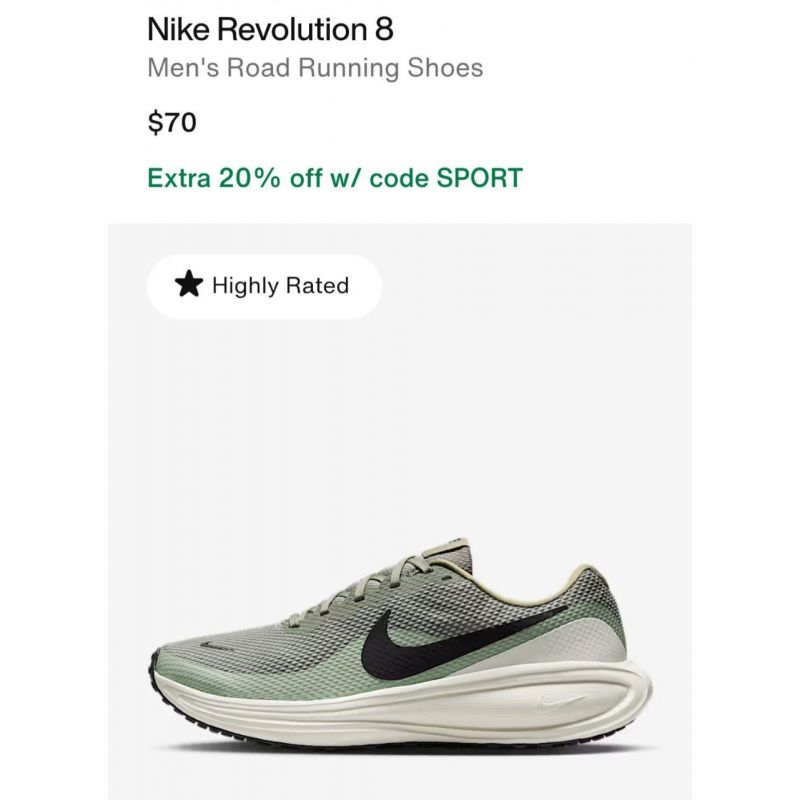Click the word Revolution in the title
This screenshot has width=800, height=800.
pyautogui.click(x=292, y=29)
